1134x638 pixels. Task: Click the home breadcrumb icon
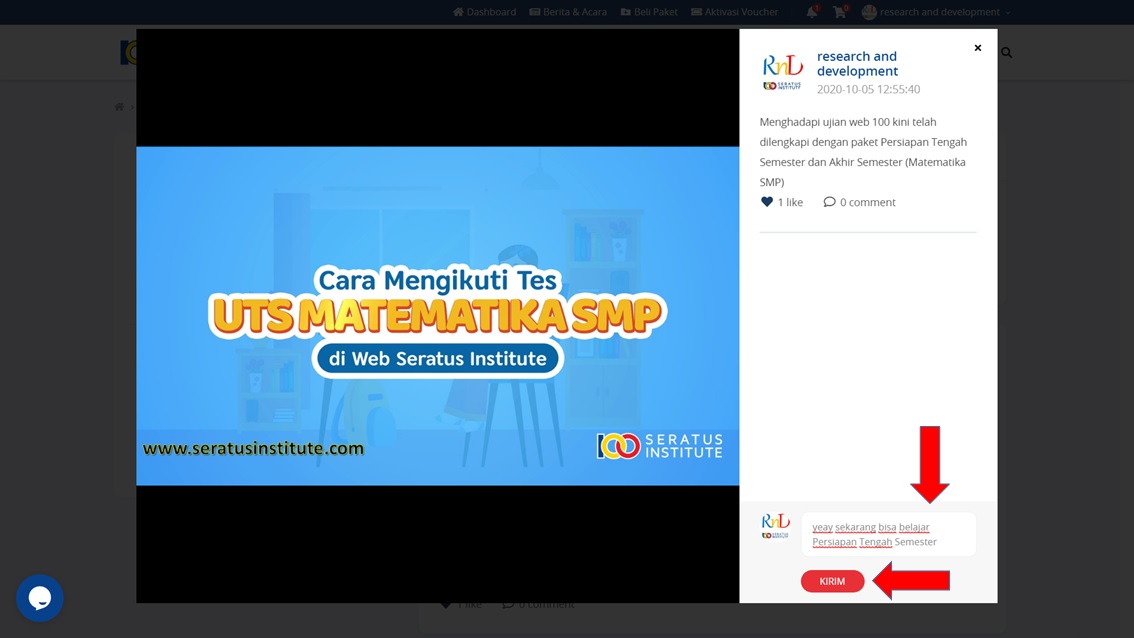point(119,106)
